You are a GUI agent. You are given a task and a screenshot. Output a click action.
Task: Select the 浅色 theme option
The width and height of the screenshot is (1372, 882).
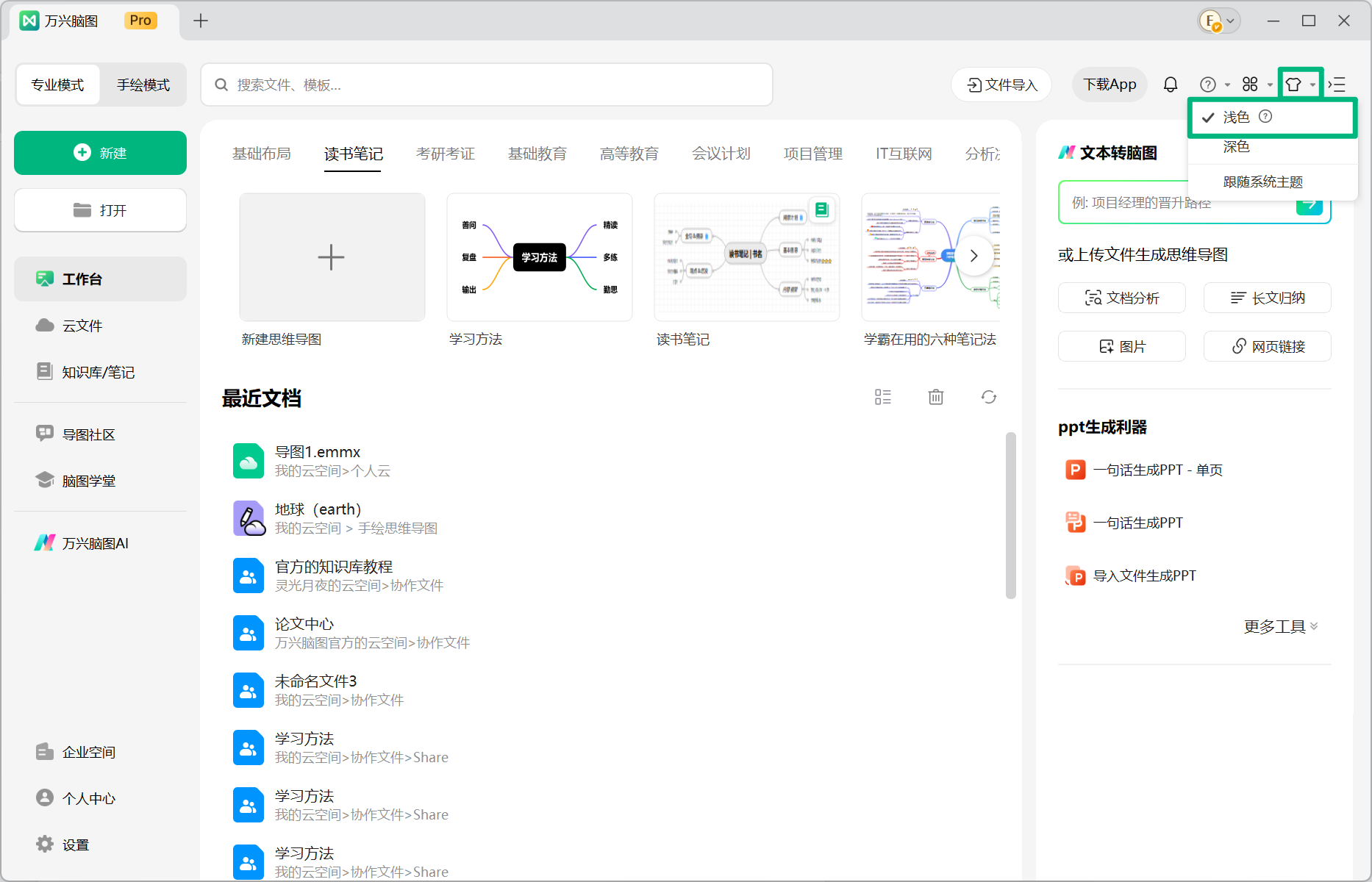(1273, 118)
